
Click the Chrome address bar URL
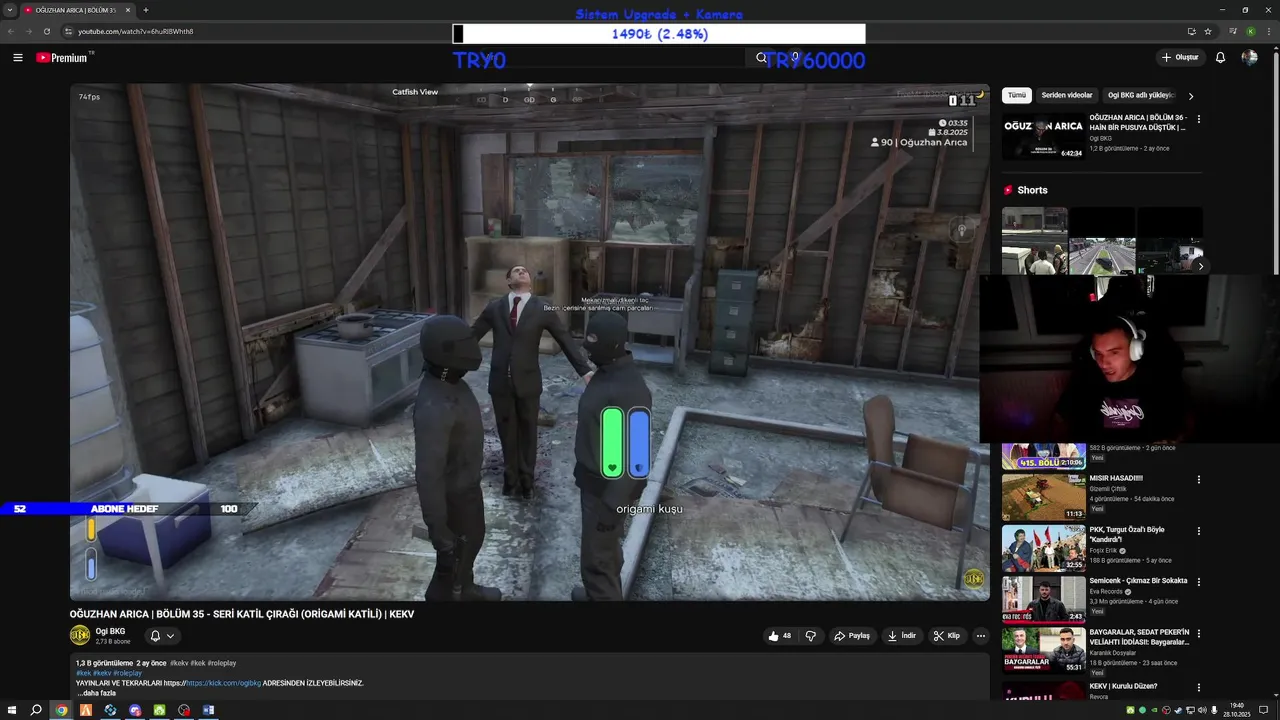(136, 31)
